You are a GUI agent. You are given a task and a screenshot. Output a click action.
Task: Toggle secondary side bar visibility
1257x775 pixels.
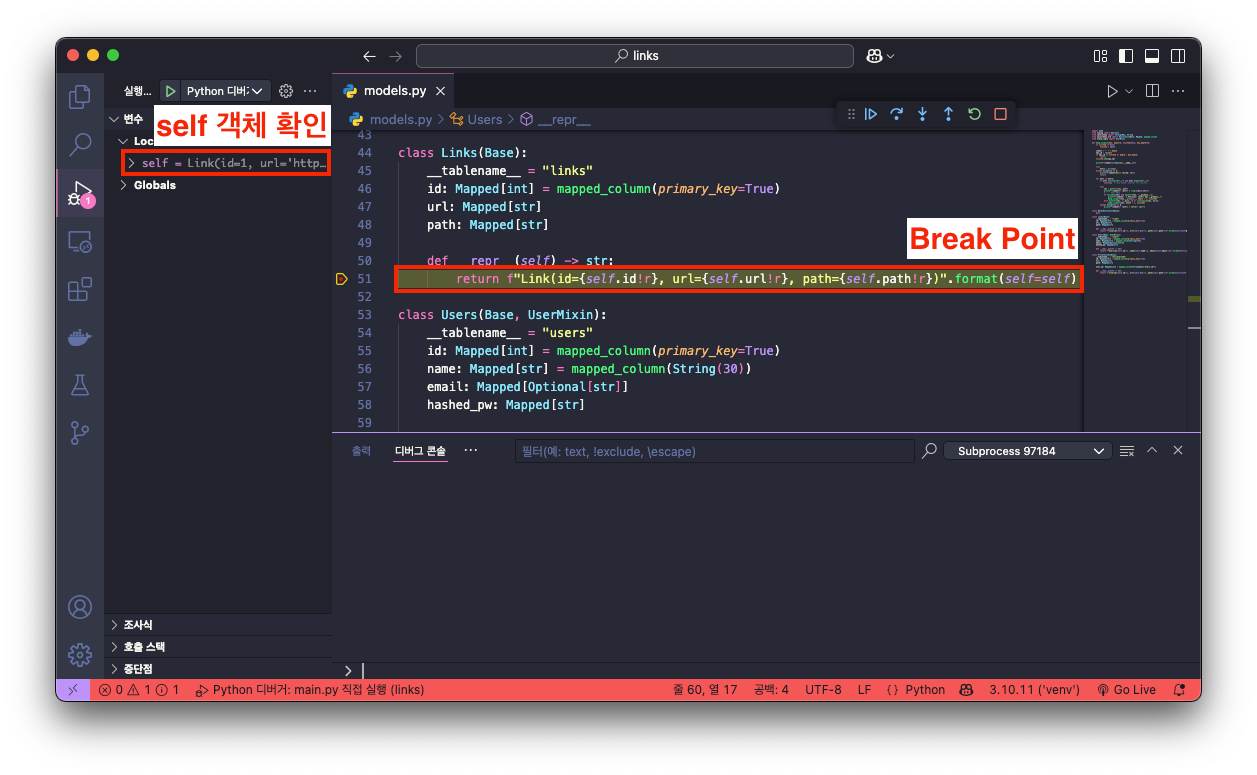tap(1178, 56)
